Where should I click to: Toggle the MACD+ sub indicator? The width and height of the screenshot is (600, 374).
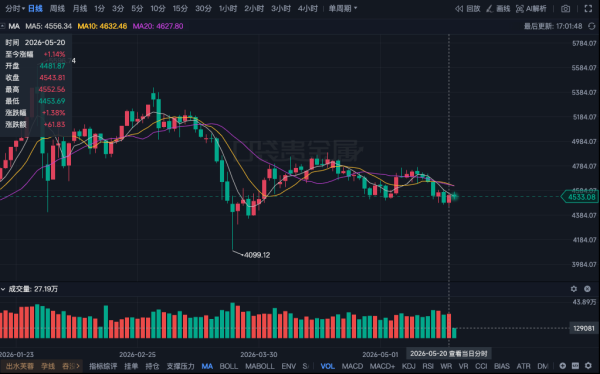pos(382,366)
